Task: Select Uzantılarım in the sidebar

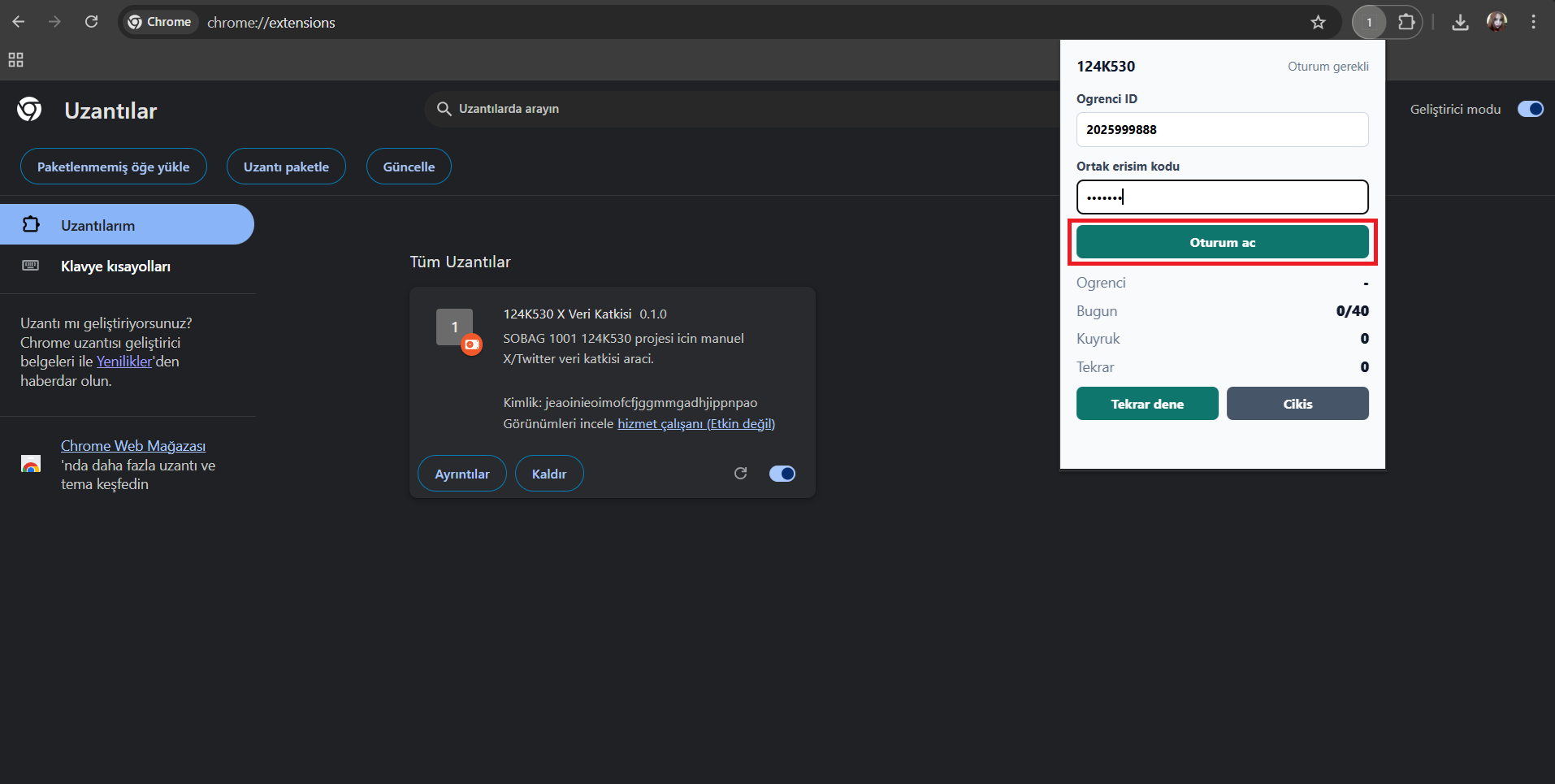Action: [127, 225]
